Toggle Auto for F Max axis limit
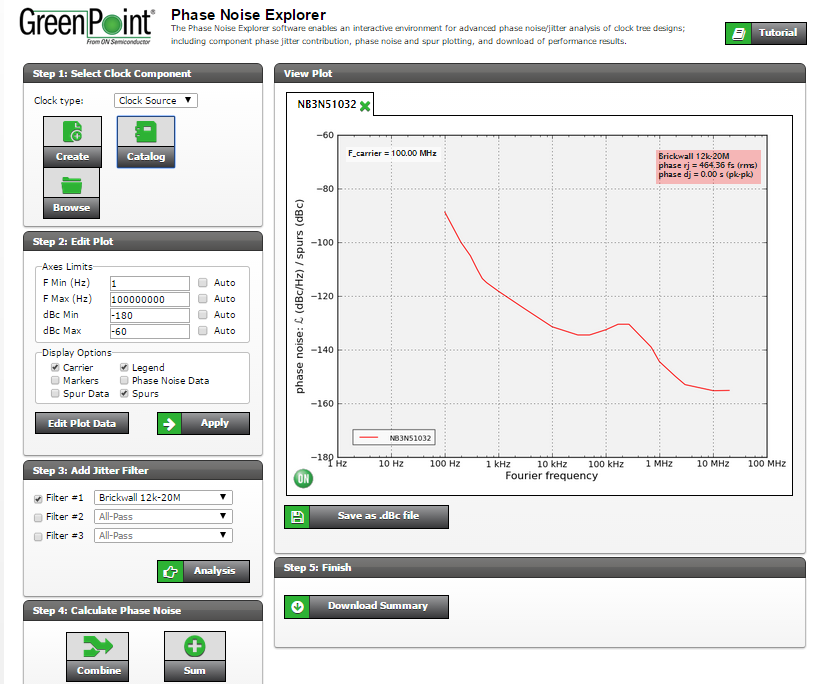The image size is (817, 684). [202, 298]
